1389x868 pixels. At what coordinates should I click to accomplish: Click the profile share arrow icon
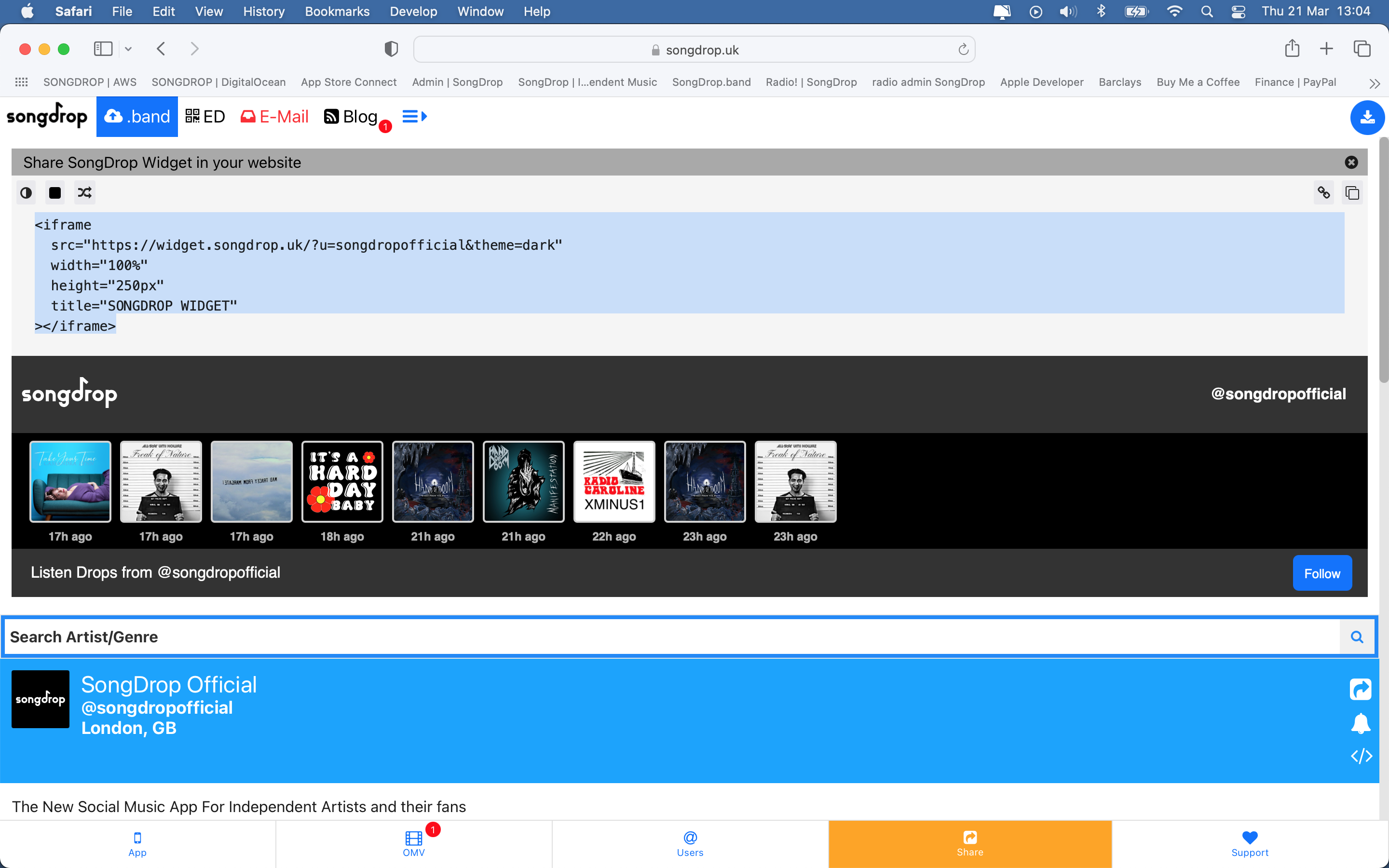[1360, 689]
